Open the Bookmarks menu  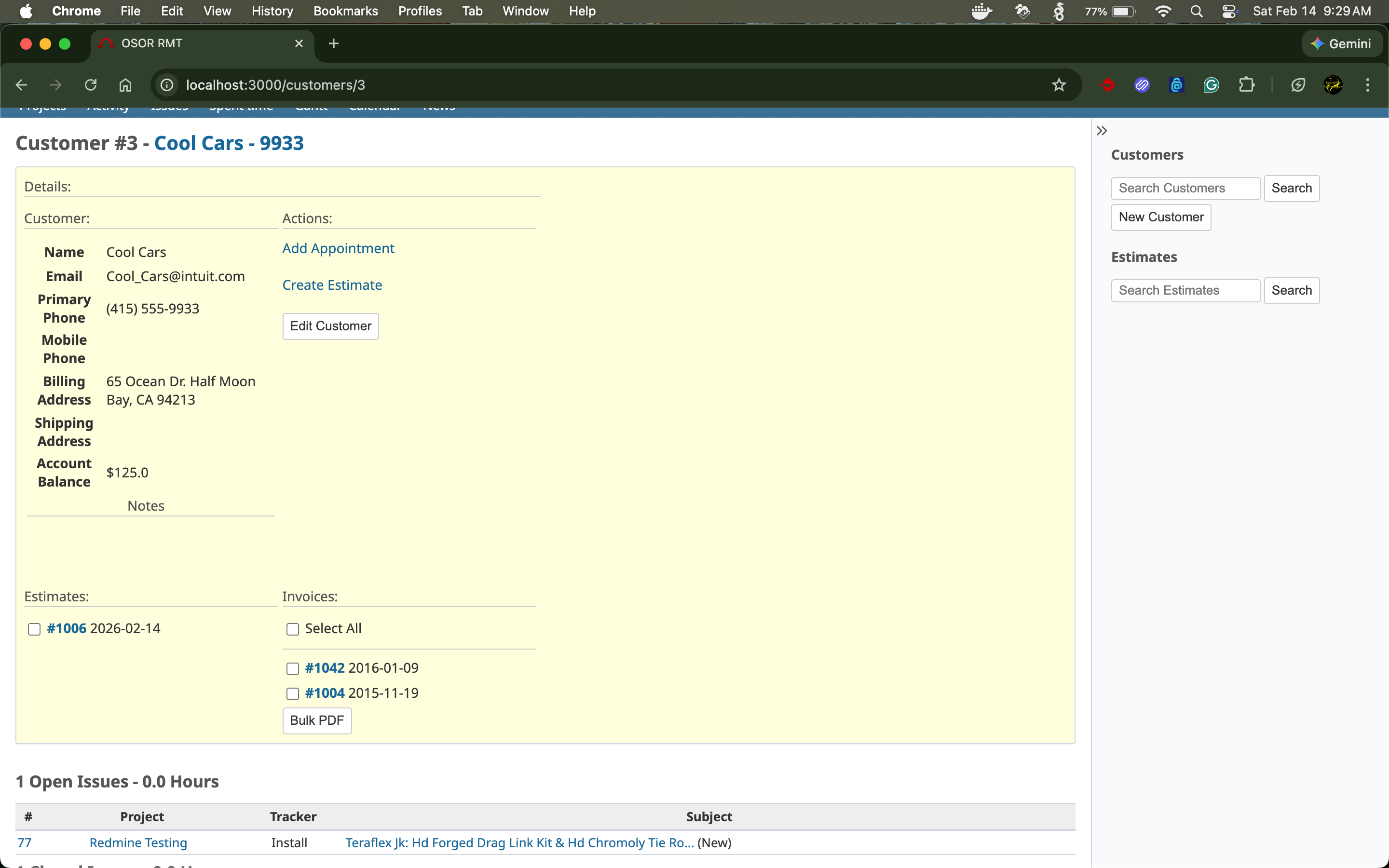(x=345, y=11)
